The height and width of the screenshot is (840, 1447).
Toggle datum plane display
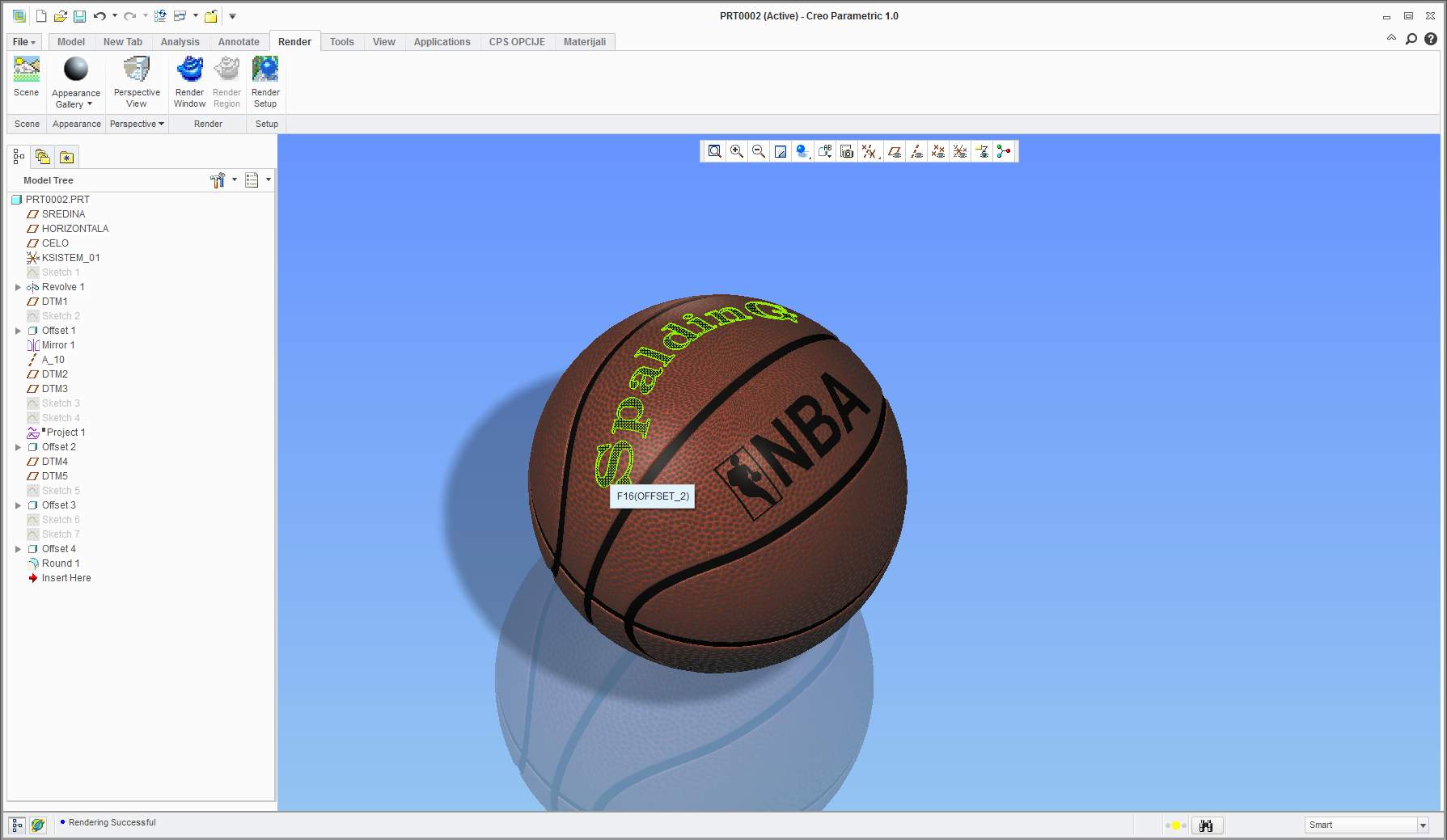pyautogui.click(x=895, y=151)
